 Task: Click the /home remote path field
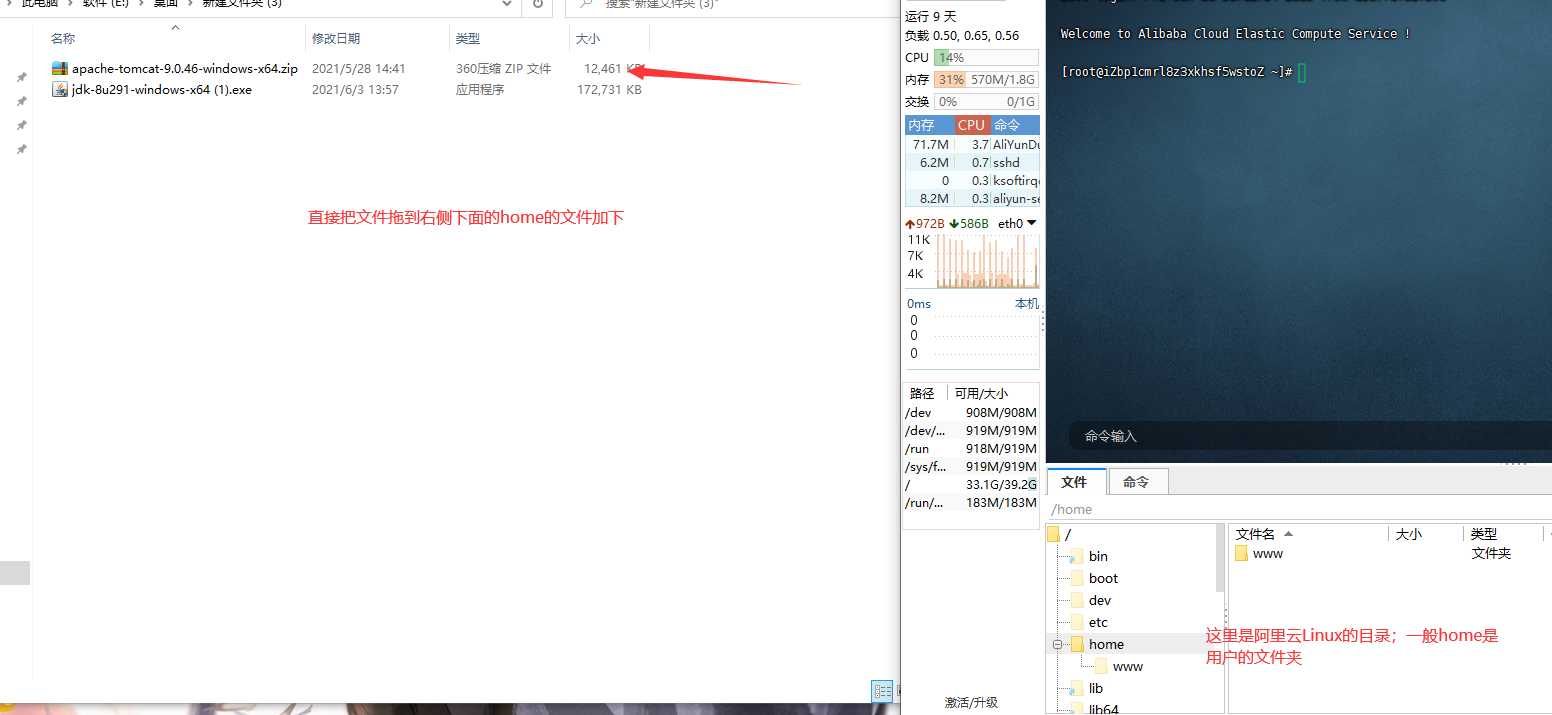pos(1298,509)
